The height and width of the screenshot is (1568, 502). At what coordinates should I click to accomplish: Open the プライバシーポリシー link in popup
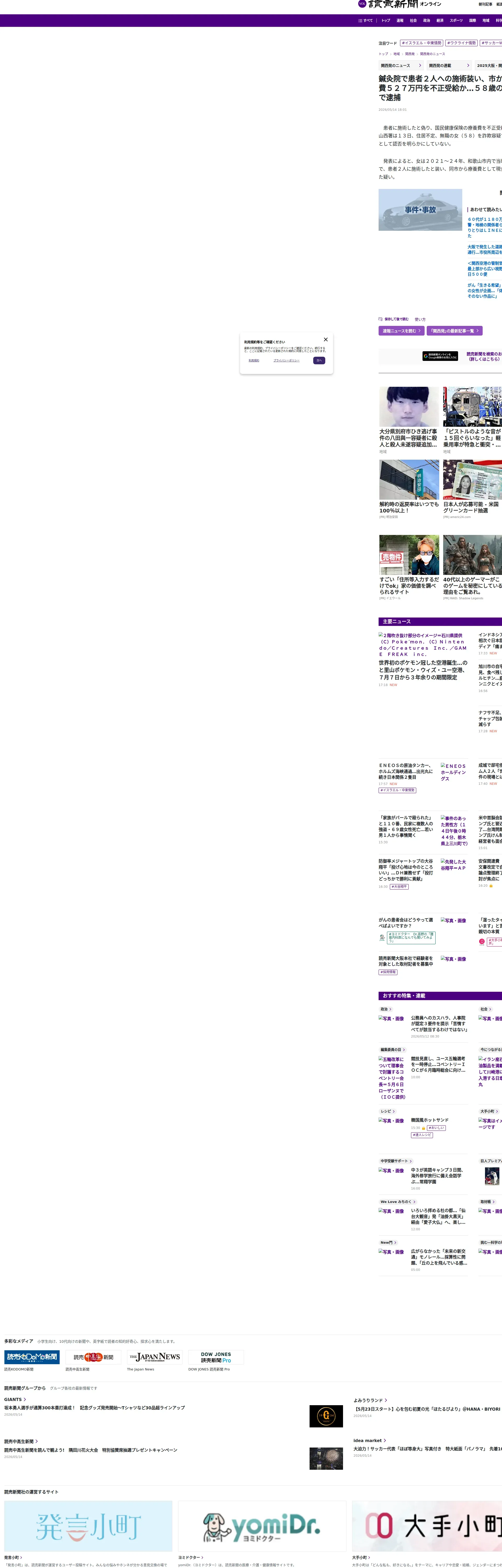[x=286, y=360]
